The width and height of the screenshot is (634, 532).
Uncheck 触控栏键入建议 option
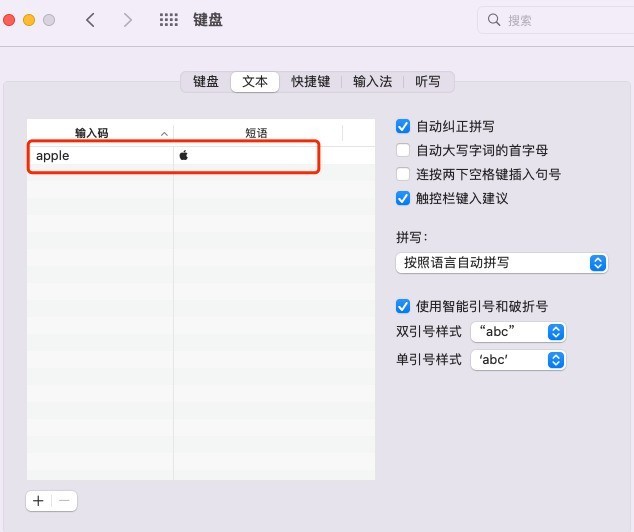[x=403, y=198]
